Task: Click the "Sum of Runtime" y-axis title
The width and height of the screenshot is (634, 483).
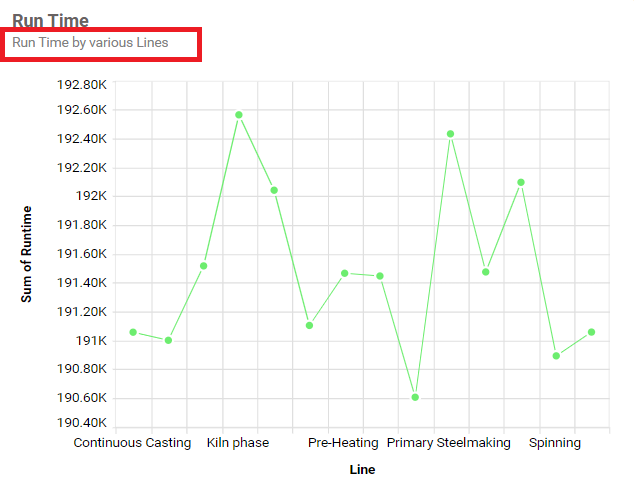Action: point(27,253)
